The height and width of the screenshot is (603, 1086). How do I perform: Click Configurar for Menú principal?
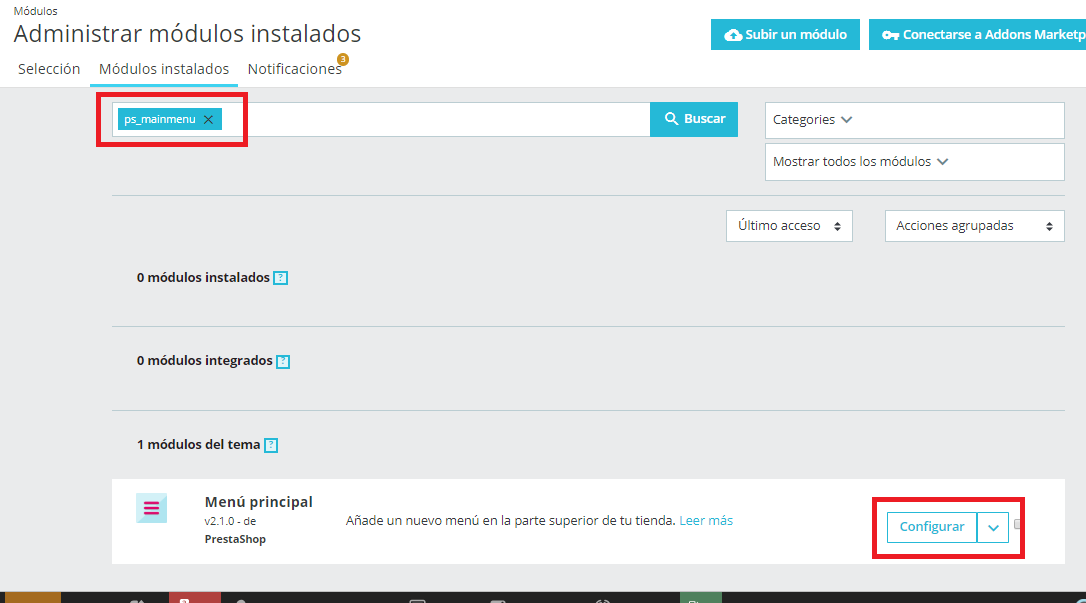(932, 527)
